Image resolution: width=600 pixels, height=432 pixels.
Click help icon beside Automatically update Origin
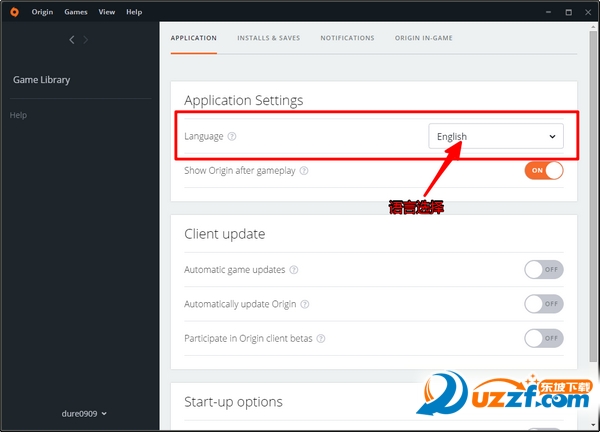[x=305, y=304]
